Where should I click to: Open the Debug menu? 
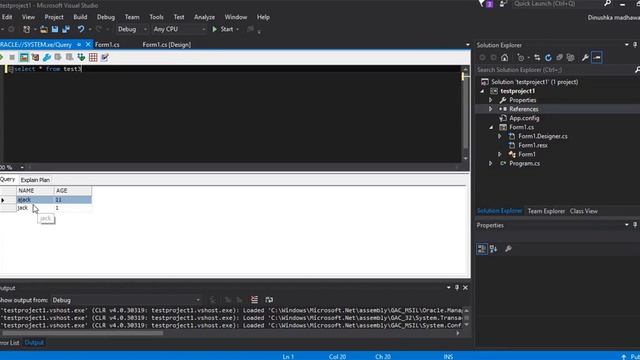[x=106, y=17]
